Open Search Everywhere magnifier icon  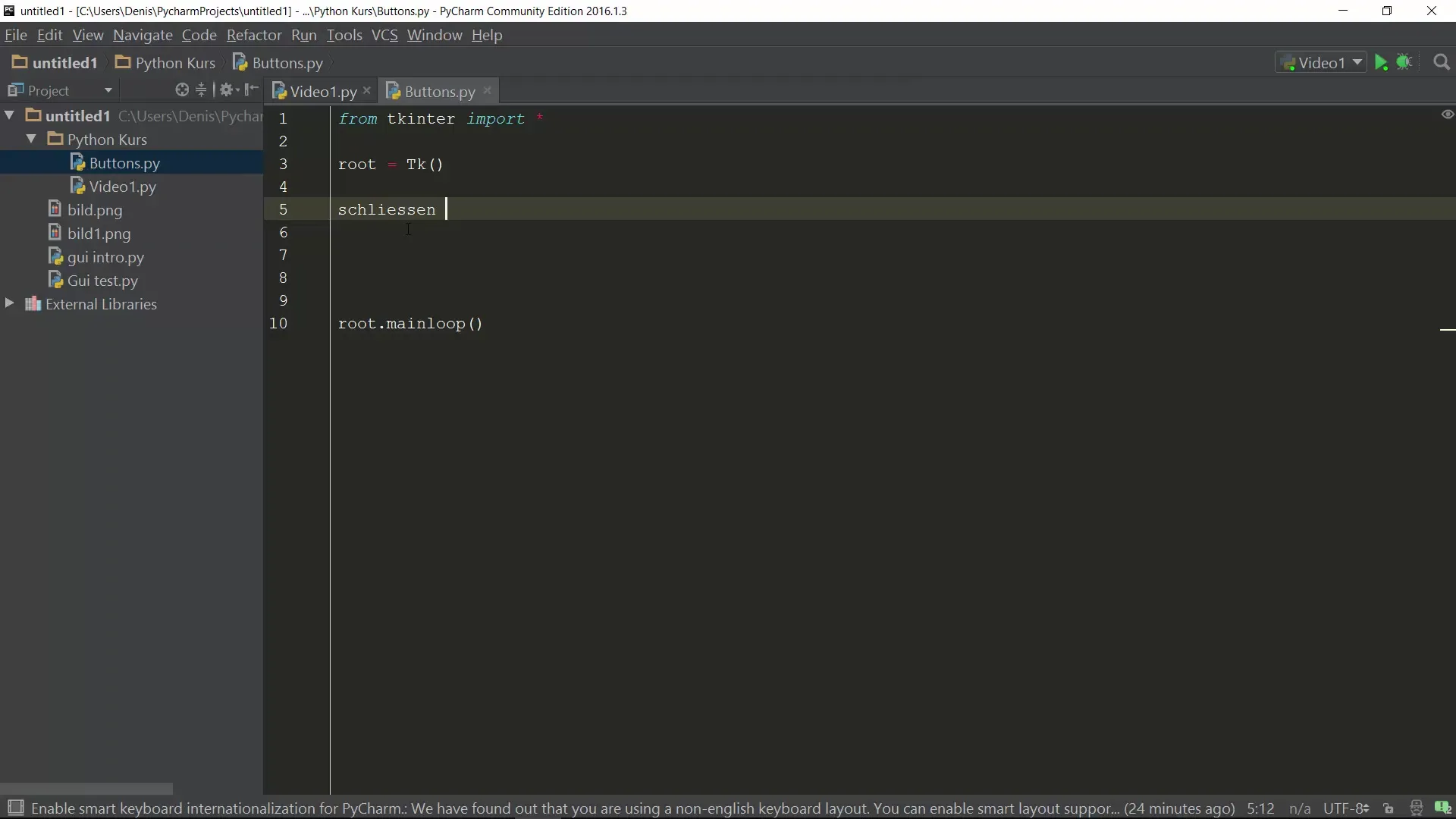[1442, 63]
